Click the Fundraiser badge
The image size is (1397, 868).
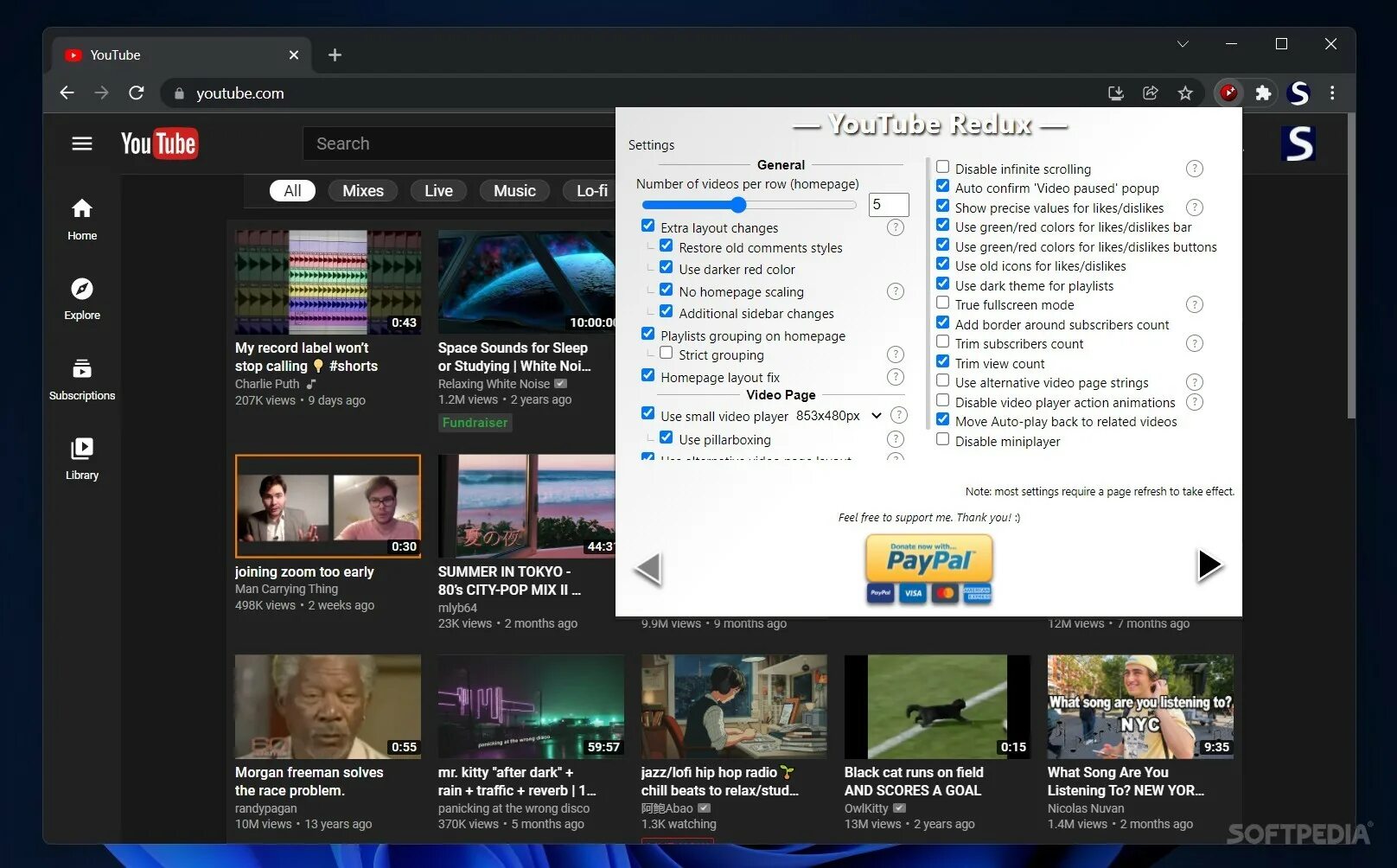(x=475, y=423)
